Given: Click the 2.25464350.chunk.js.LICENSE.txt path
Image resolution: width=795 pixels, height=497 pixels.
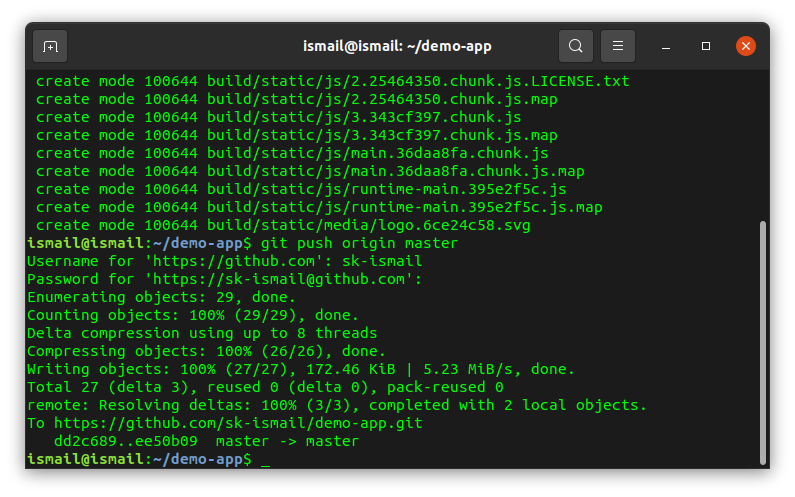Looking at the screenshot, I should tap(418, 81).
